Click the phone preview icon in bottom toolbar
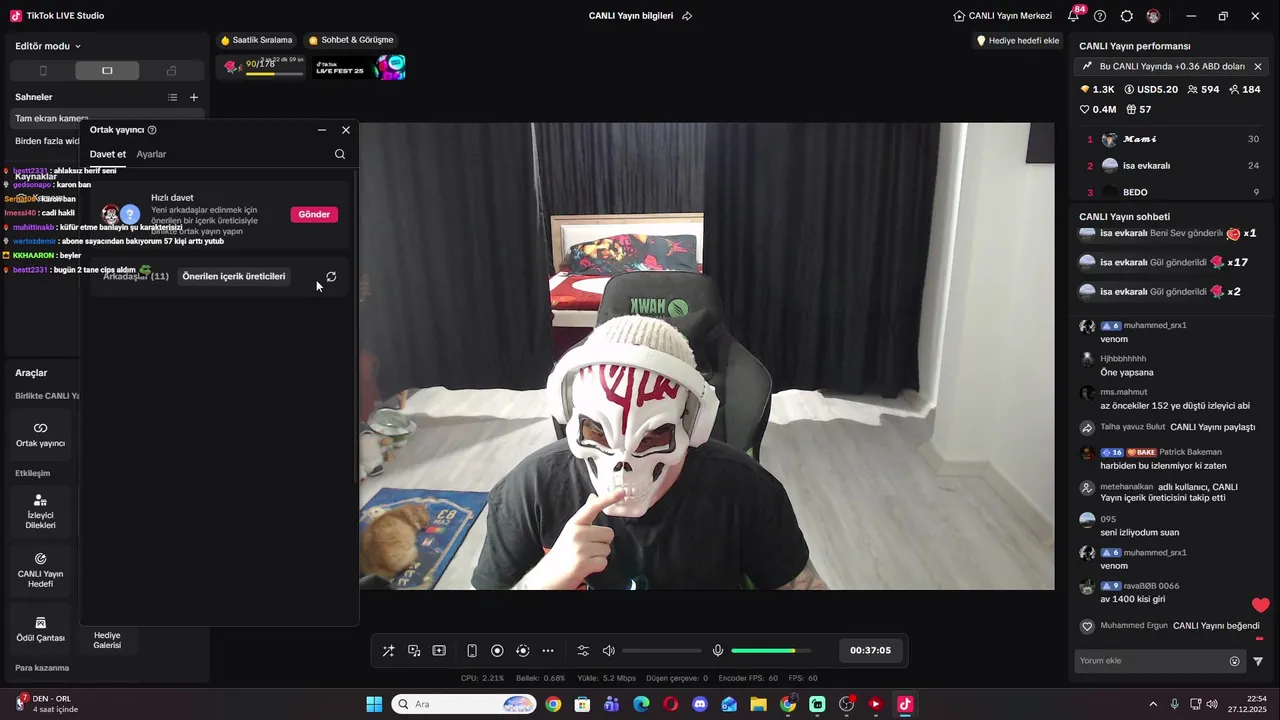 [x=472, y=651]
